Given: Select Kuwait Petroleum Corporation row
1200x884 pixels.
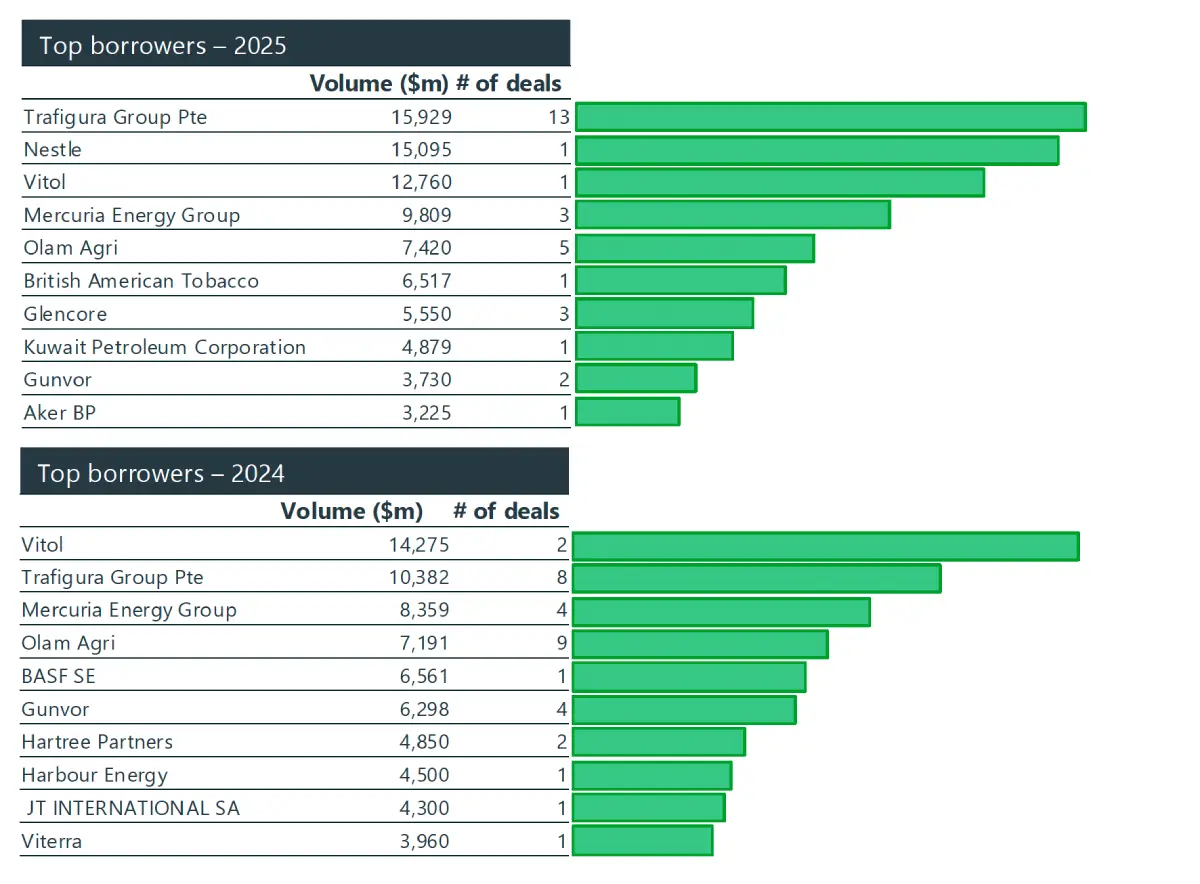Looking at the screenshot, I should pos(296,347).
